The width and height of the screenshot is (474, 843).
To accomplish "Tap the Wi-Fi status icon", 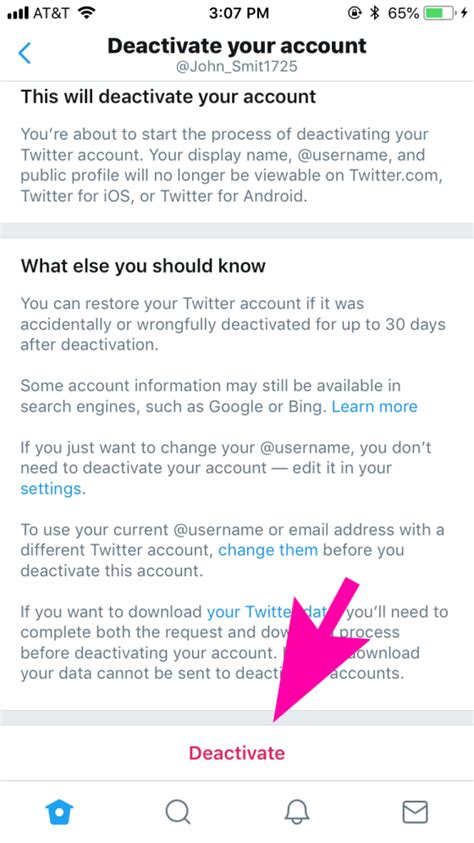I will 85,13.
